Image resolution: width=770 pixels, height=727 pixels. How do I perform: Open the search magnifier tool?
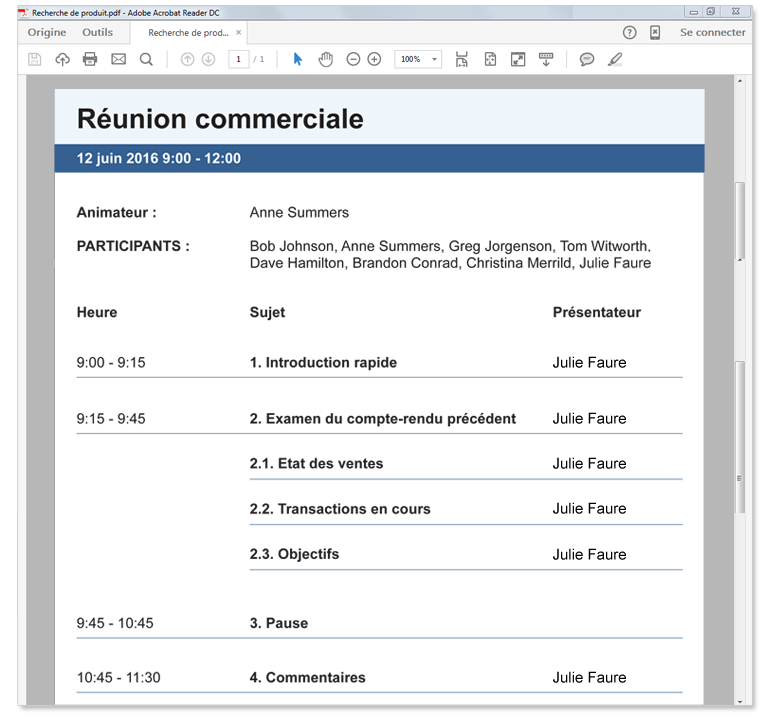146,59
